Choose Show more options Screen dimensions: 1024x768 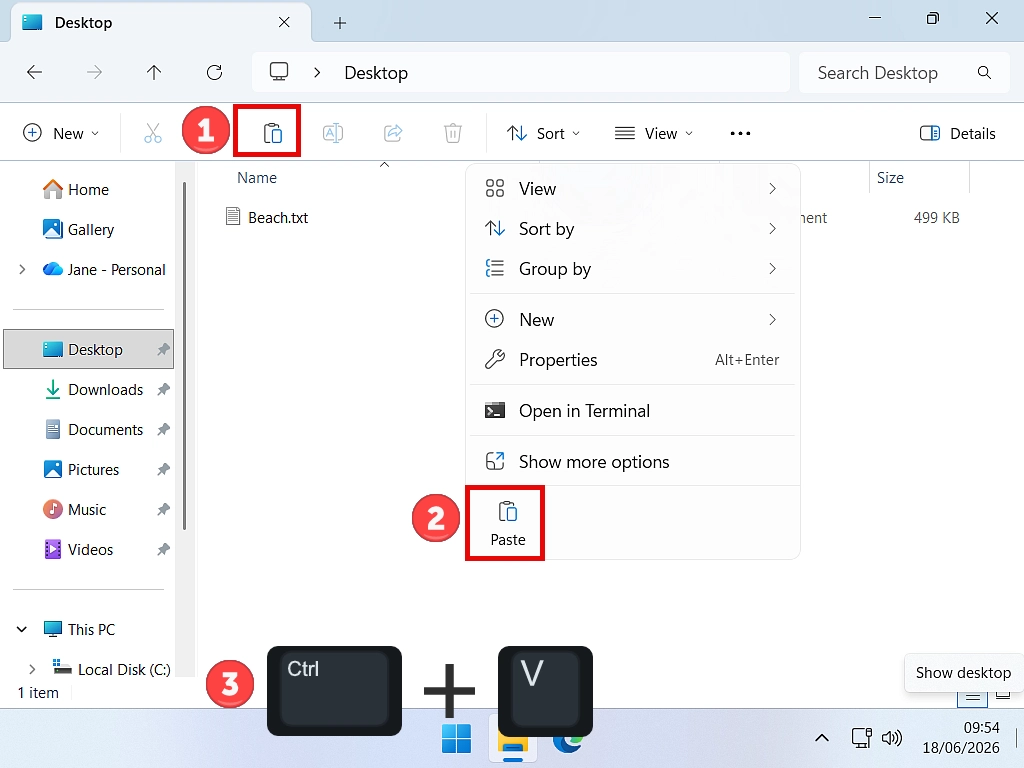[x=632, y=462]
